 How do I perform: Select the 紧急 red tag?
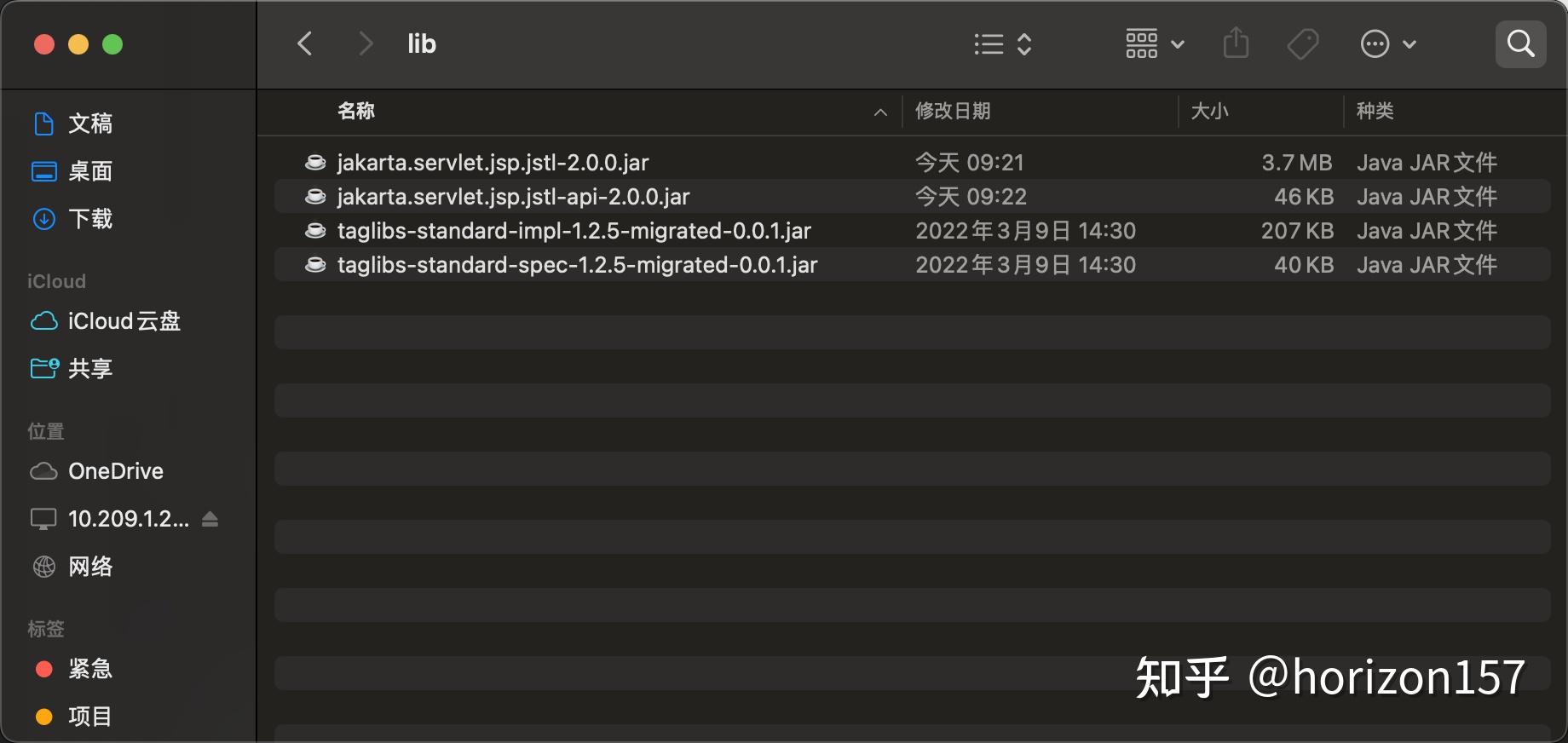click(x=89, y=669)
